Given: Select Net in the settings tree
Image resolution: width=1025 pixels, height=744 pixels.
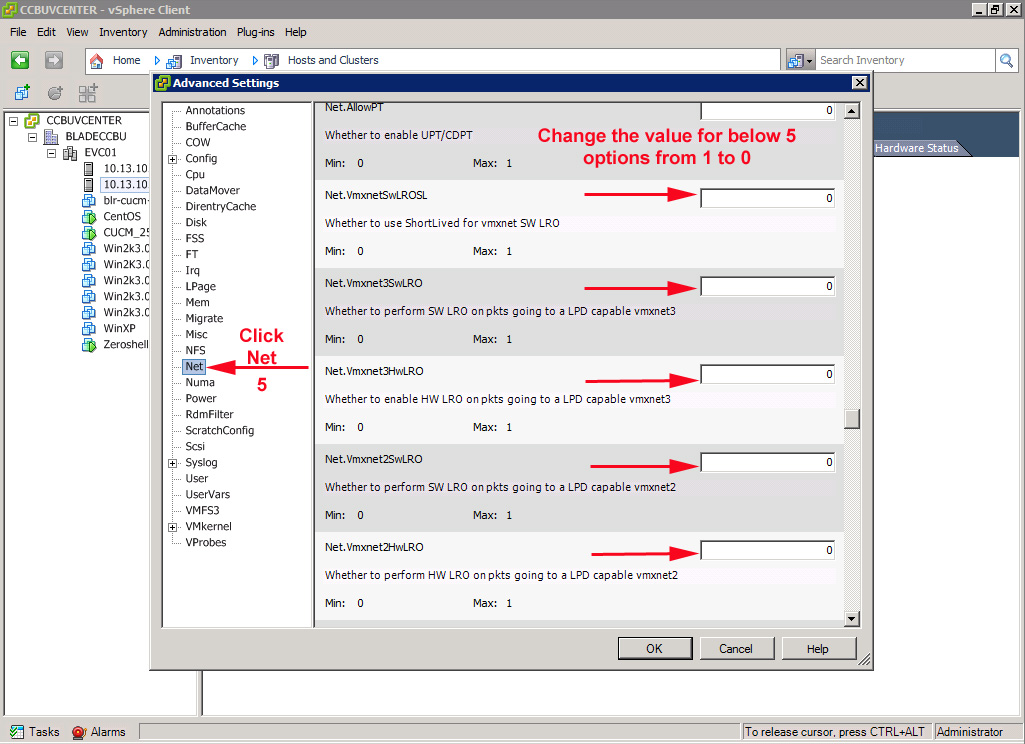Looking at the screenshot, I should click(x=194, y=367).
